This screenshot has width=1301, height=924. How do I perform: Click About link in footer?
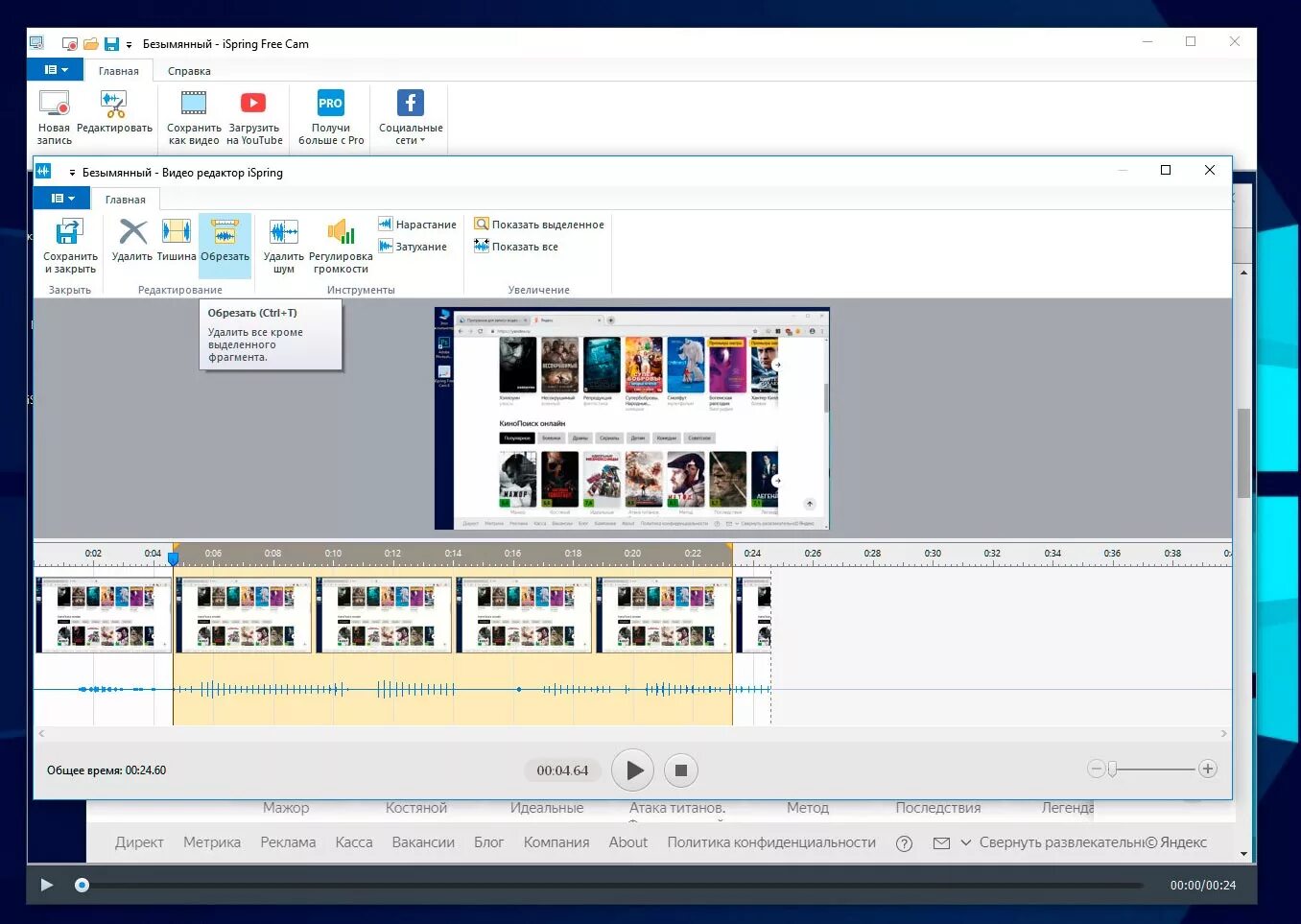(x=628, y=842)
